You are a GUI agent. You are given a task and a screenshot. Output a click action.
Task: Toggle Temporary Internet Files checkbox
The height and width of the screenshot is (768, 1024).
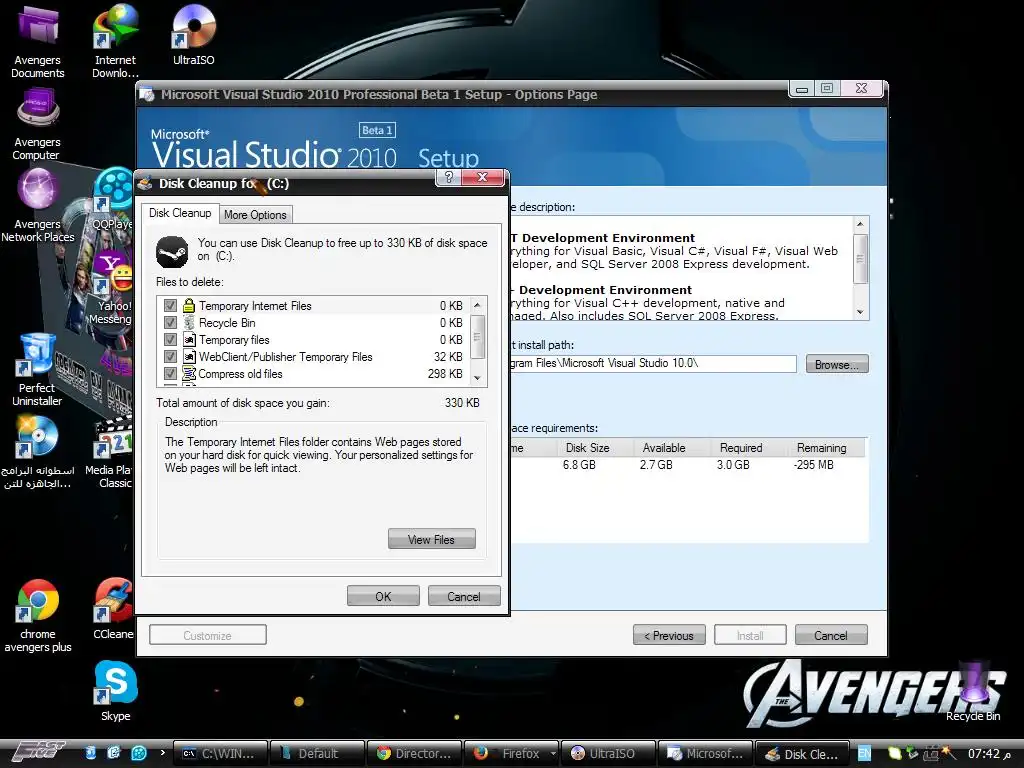(170, 306)
